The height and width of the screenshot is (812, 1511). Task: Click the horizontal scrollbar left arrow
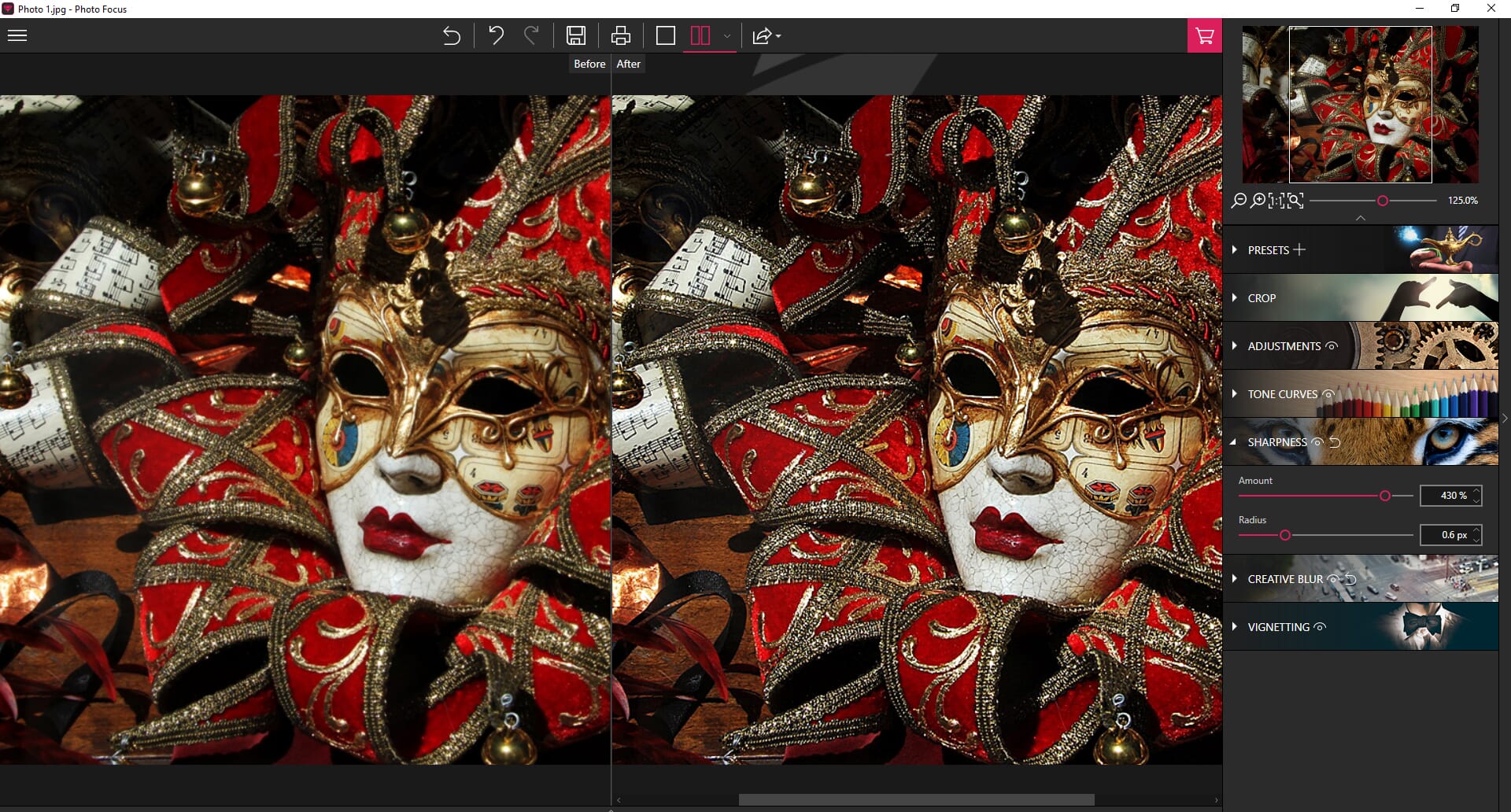point(619,800)
